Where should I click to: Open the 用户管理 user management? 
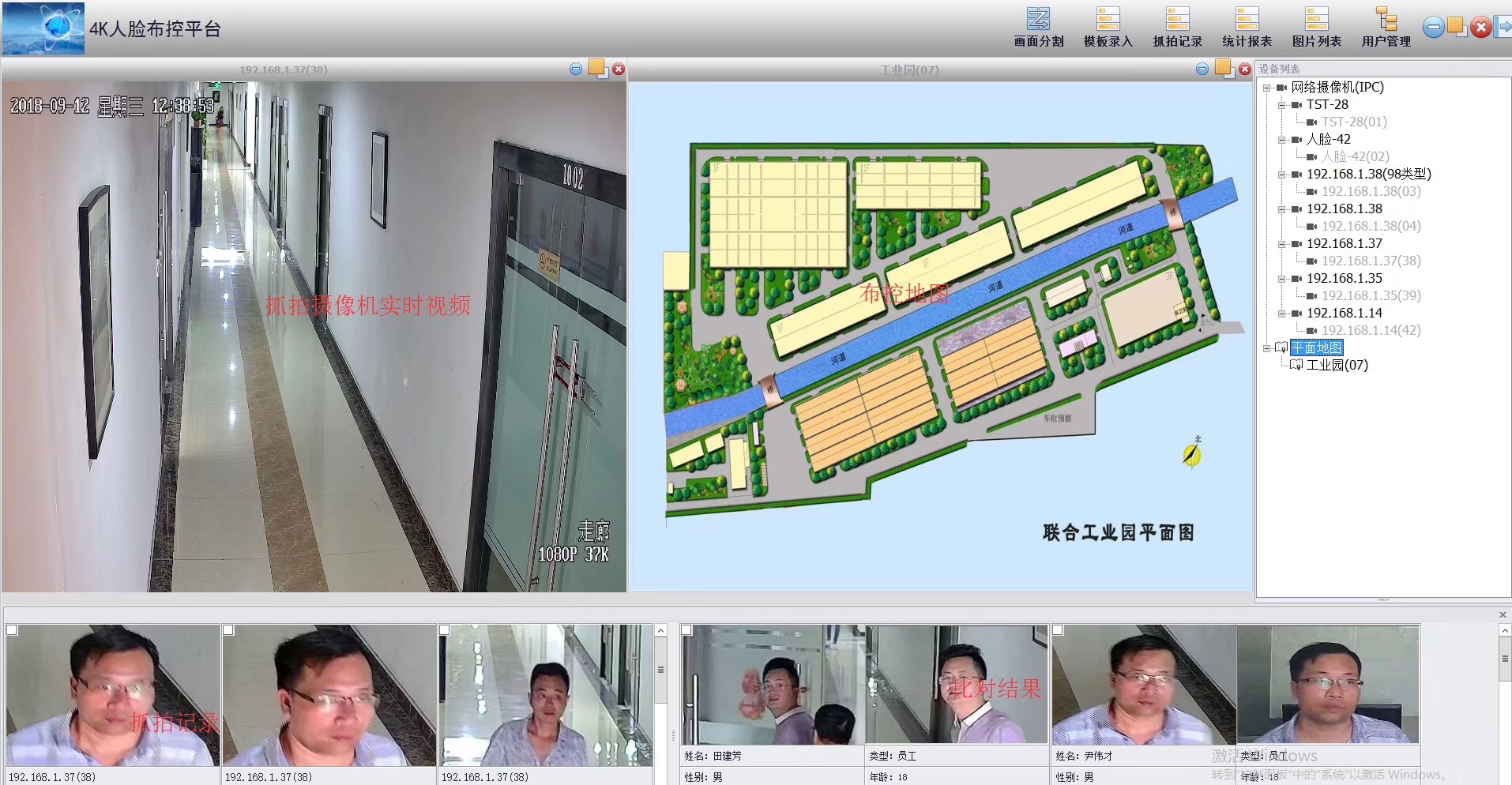(x=1386, y=27)
